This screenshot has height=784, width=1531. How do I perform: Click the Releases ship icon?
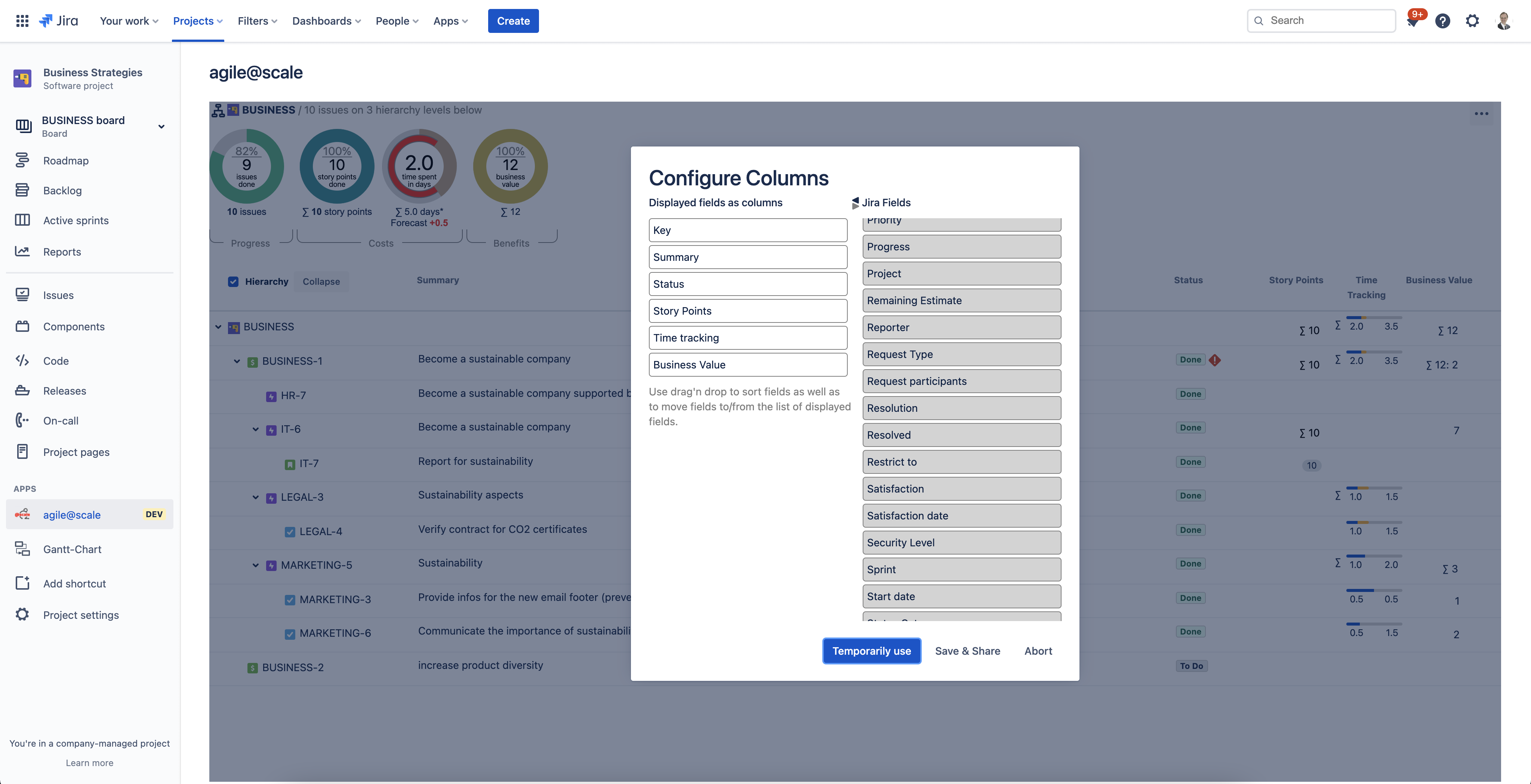pos(22,391)
